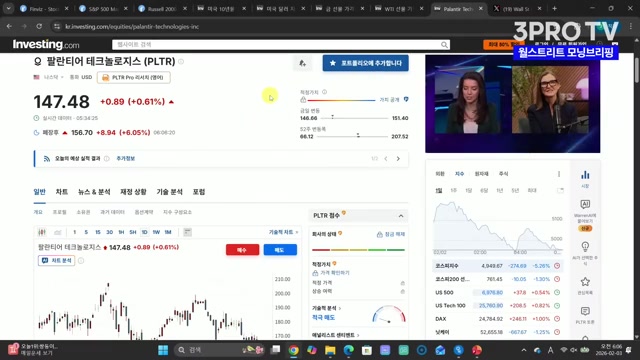
Task: Switch to the 뉴스 & 분석 tab
Action: pyautogui.click(x=94, y=192)
